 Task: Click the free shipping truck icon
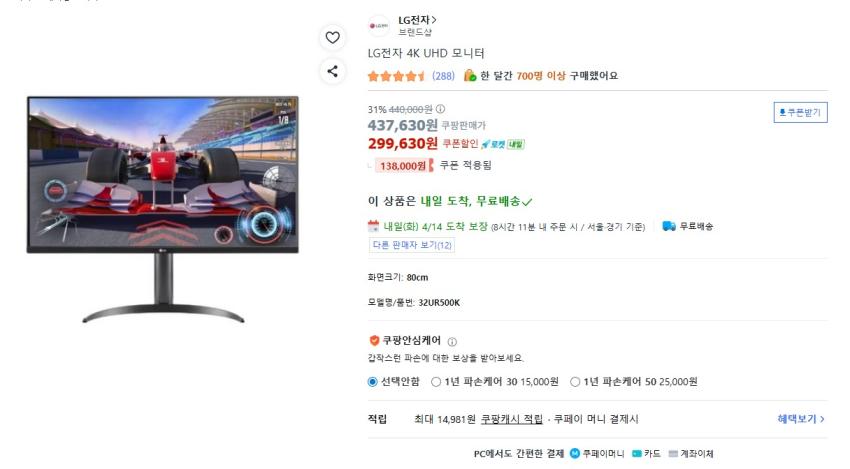tap(669, 226)
